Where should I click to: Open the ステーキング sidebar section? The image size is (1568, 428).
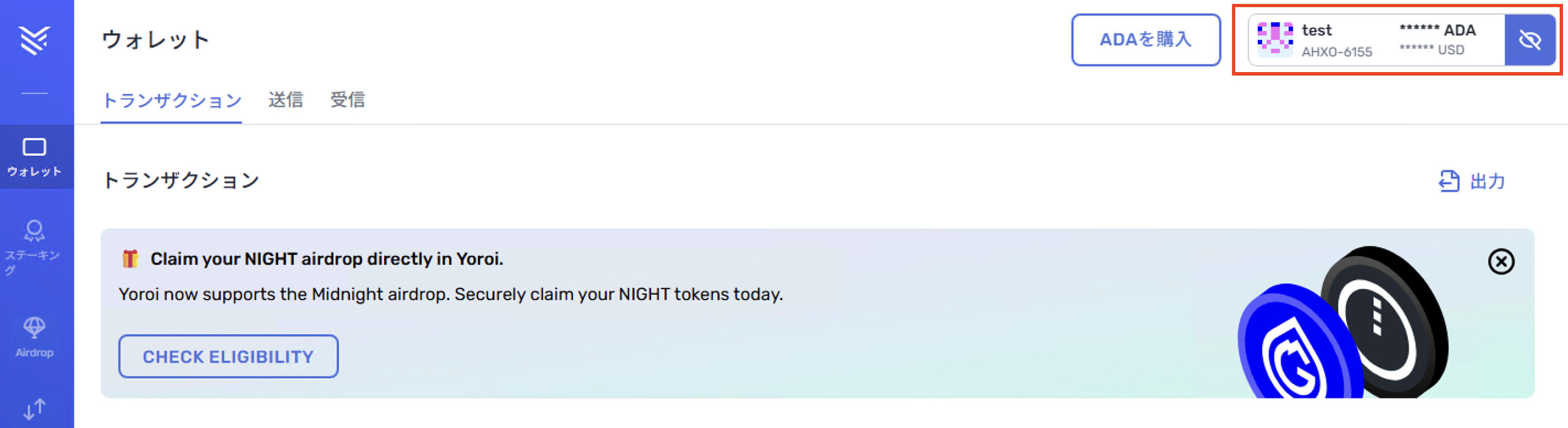[x=34, y=247]
